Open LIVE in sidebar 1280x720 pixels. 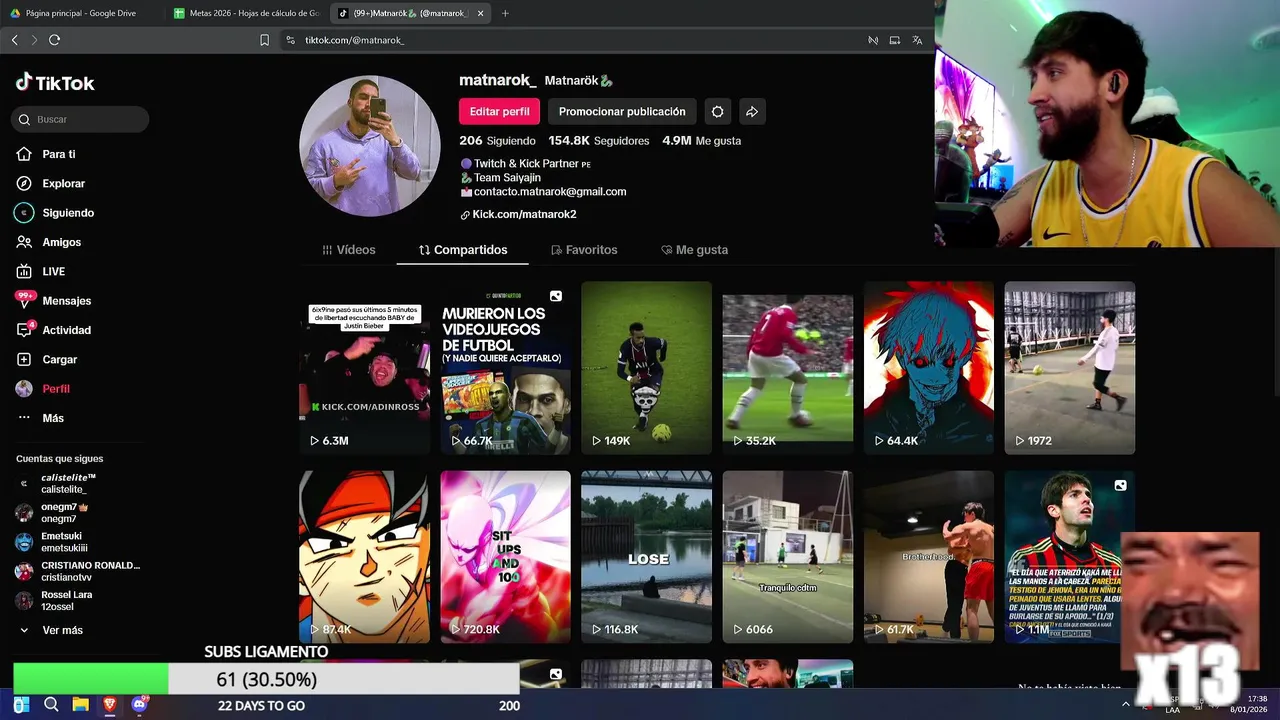coord(41,271)
